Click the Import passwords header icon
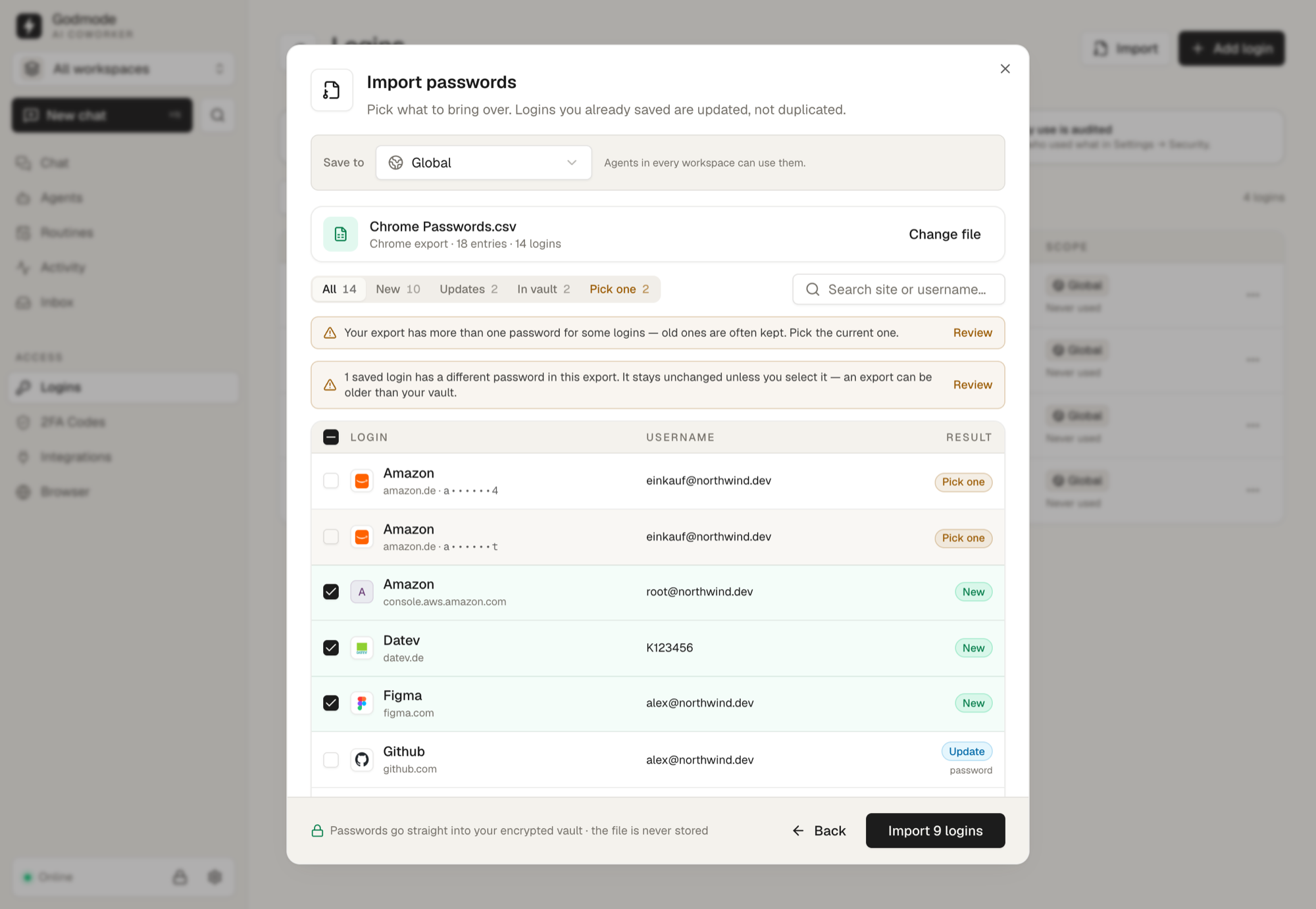The height and width of the screenshot is (909, 1316). point(332,90)
